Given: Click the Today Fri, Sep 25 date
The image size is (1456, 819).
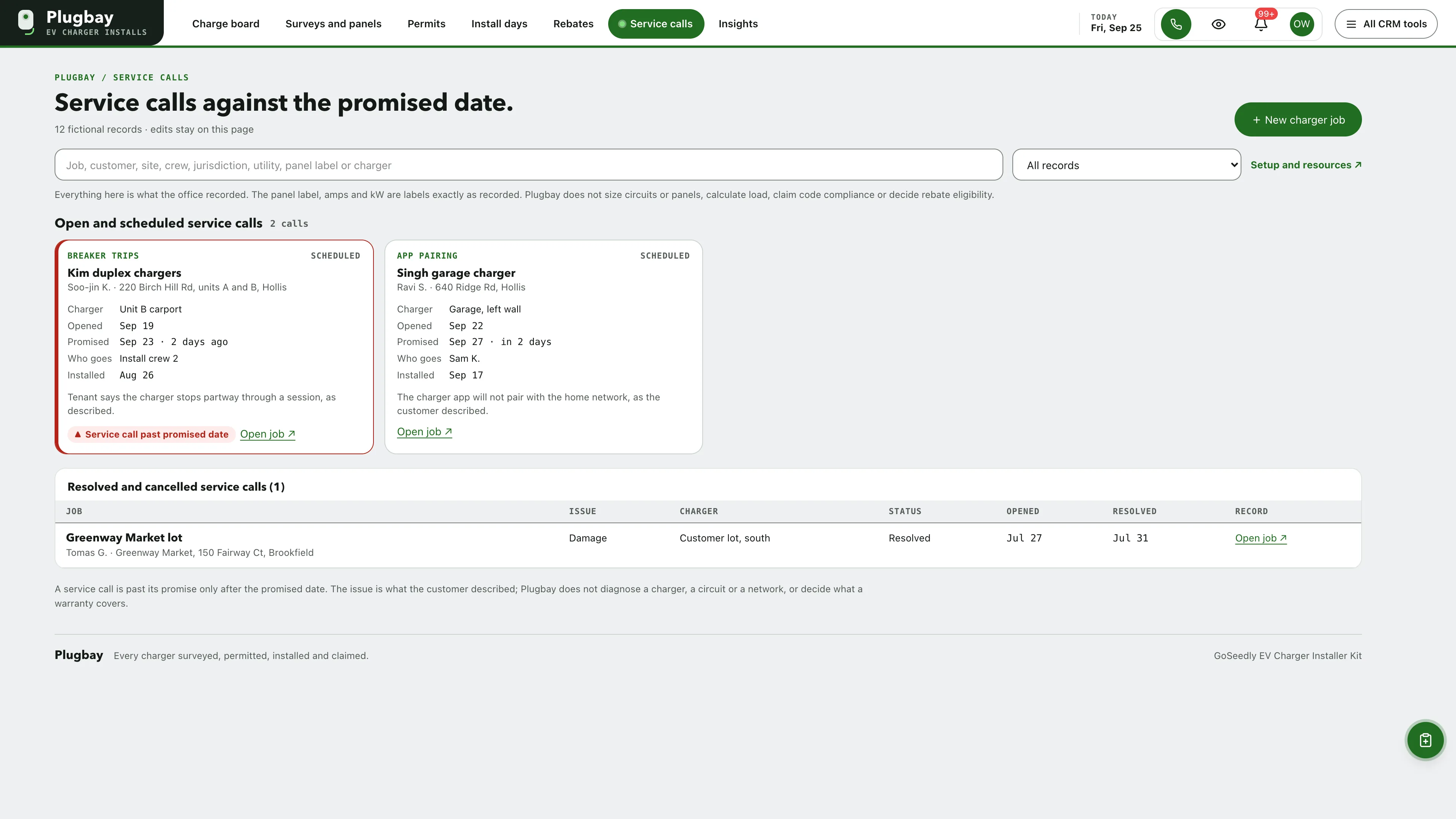Looking at the screenshot, I should coord(1116,23).
